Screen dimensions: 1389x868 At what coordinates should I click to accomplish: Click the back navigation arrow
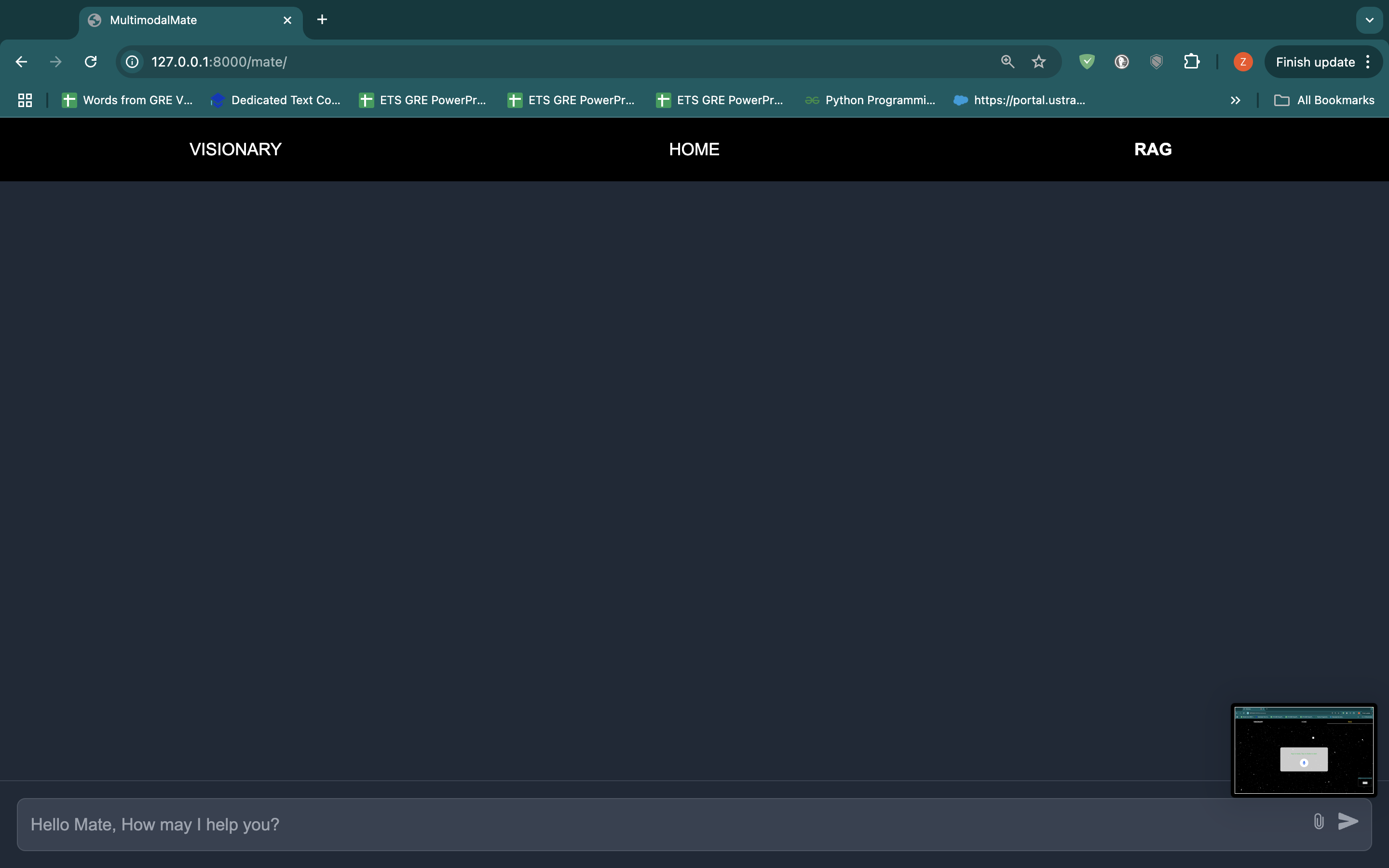(x=22, y=62)
